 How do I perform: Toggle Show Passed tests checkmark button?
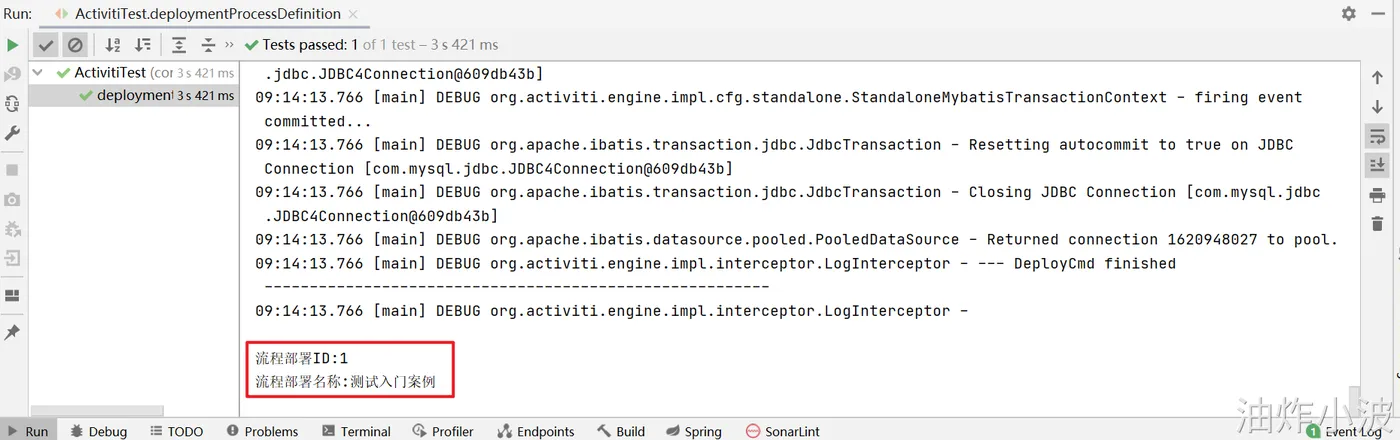tap(46, 45)
